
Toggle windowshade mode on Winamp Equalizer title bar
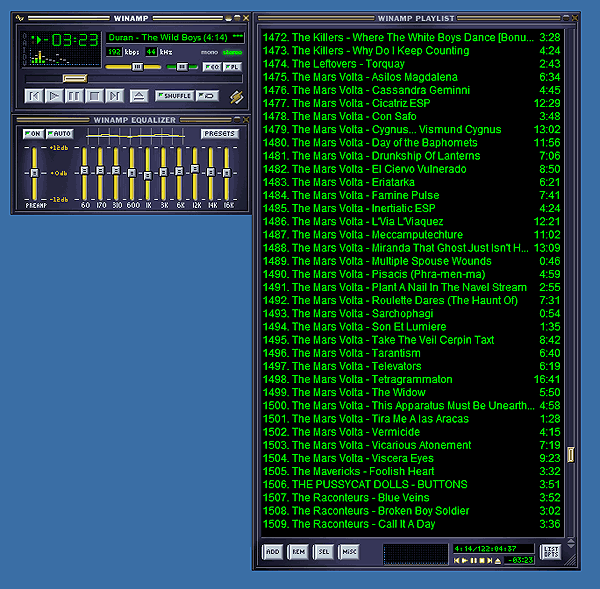[238, 120]
